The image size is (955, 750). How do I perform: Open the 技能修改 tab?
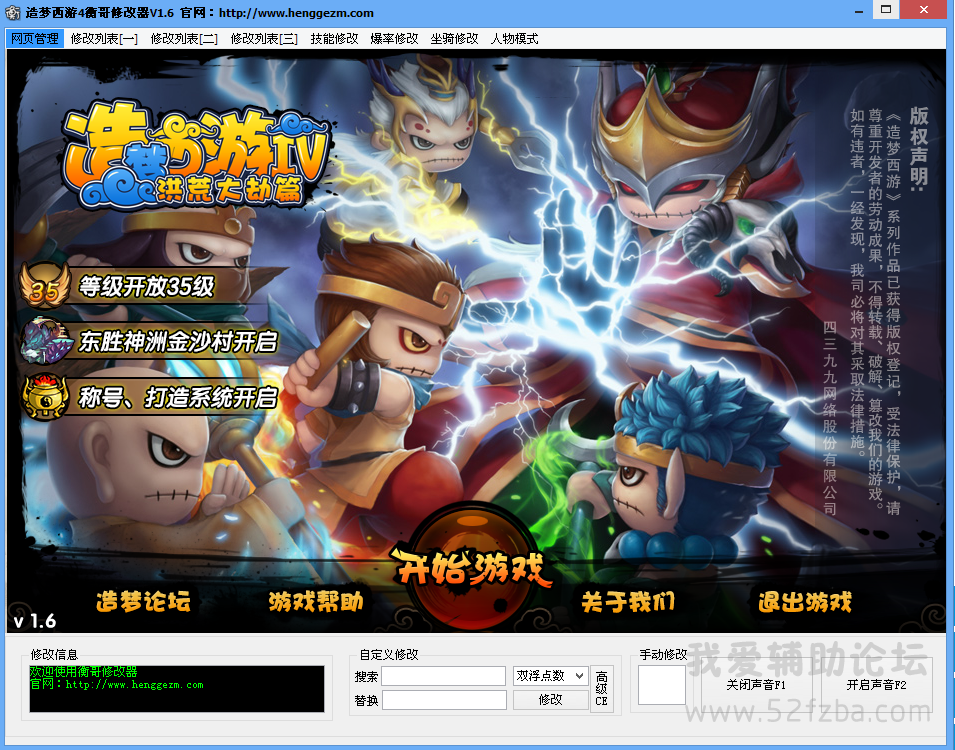[x=334, y=38]
